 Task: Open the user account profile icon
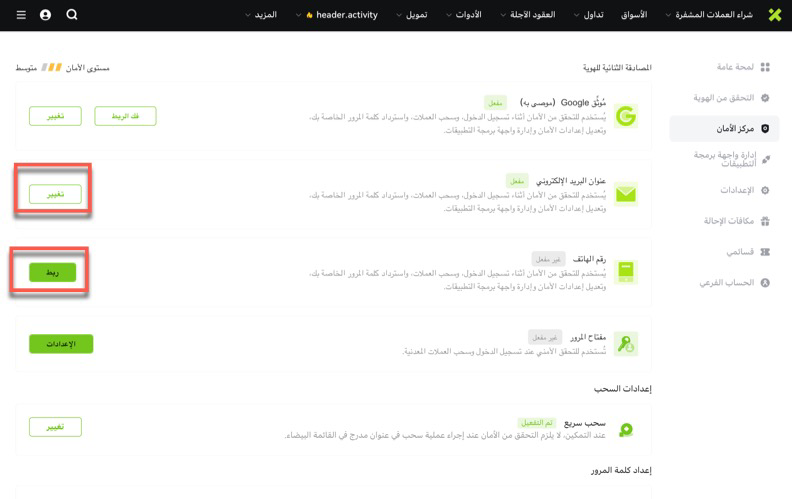45,15
